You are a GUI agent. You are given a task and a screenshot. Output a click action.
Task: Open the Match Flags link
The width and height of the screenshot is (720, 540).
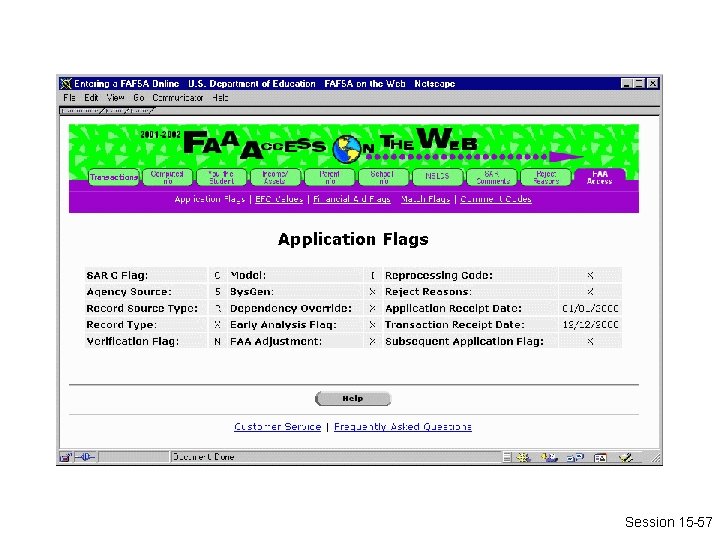[x=425, y=199]
